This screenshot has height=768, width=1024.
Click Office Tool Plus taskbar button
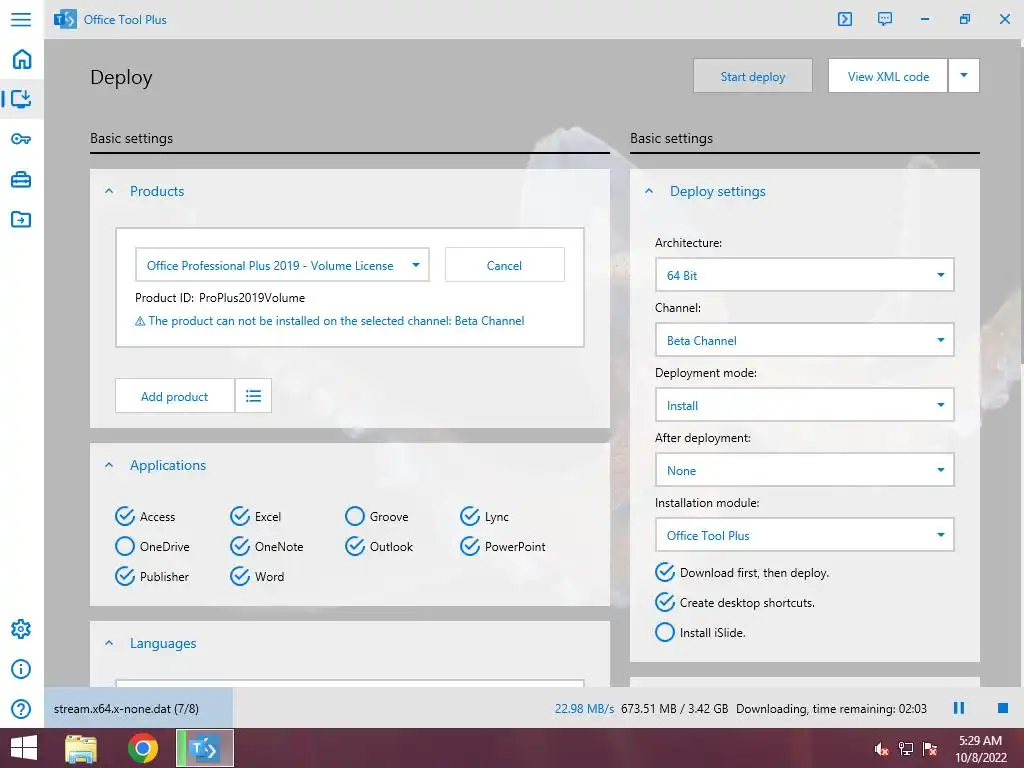coord(205,748)
